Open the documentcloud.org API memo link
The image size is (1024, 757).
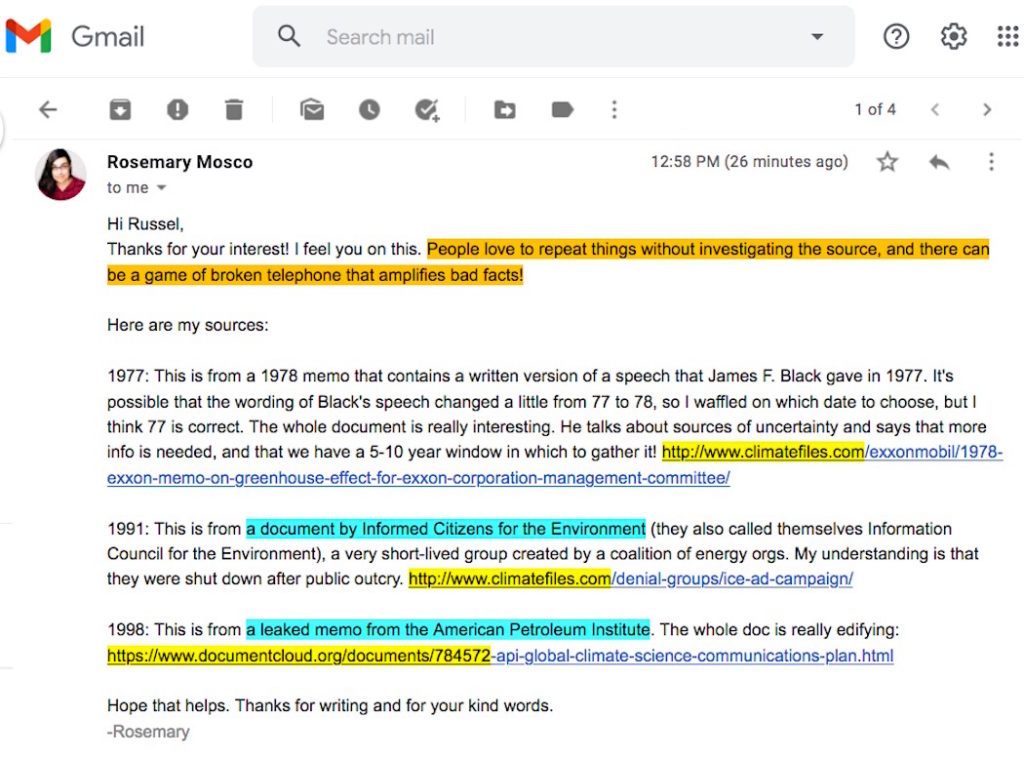500,656
